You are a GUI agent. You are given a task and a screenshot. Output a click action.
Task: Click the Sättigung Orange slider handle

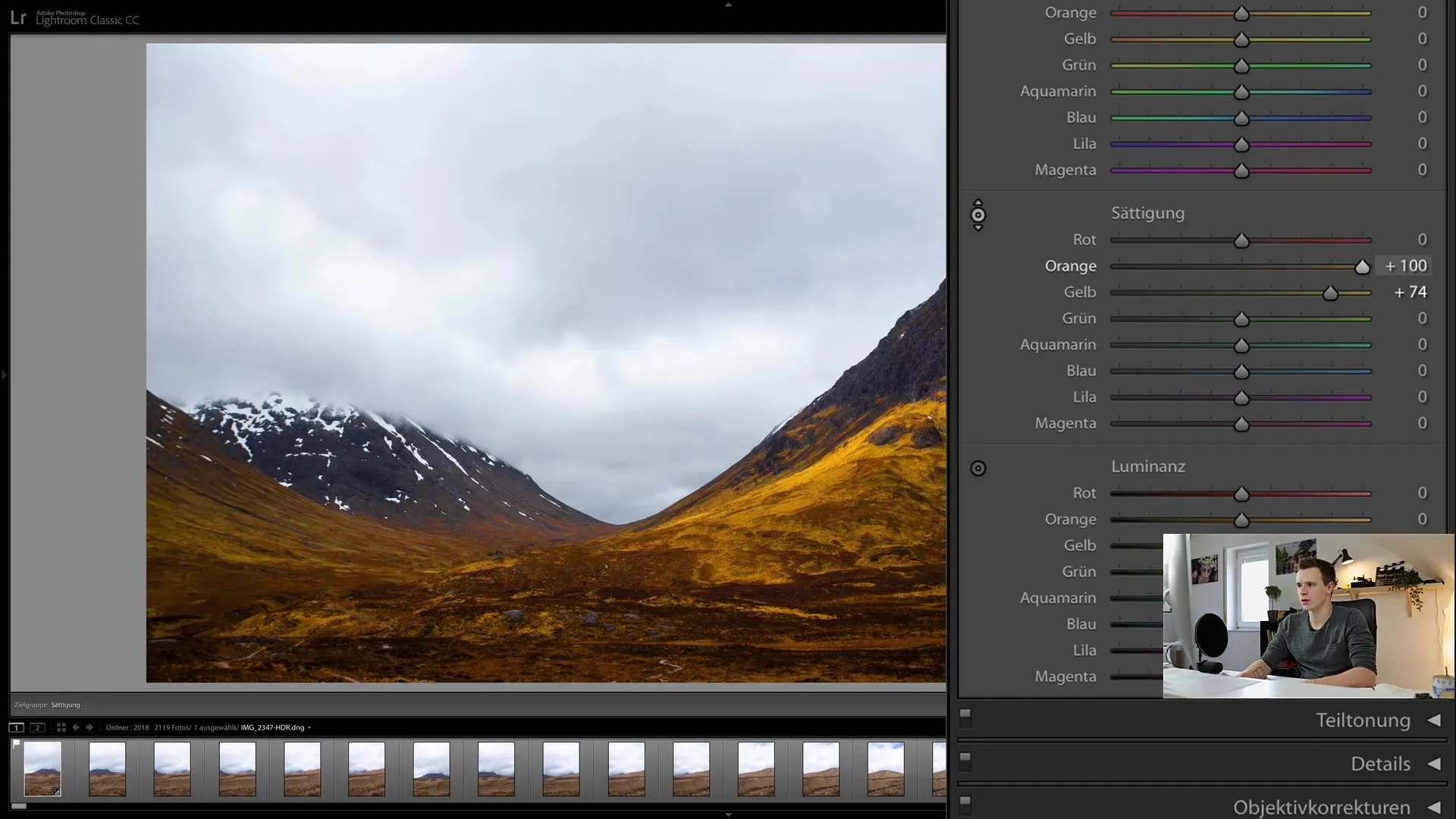pos(1362,267)
